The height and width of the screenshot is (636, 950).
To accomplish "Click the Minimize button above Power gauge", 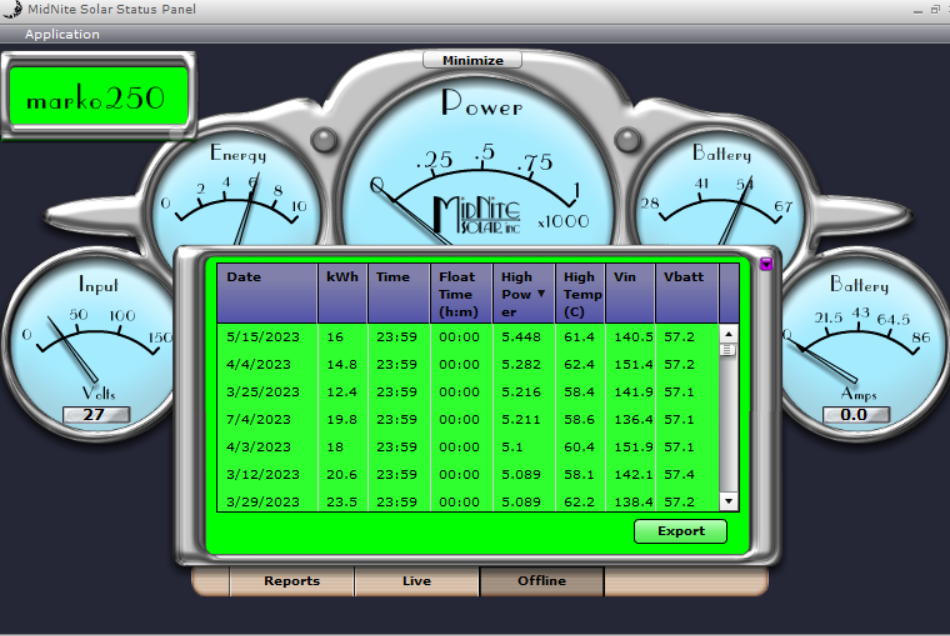I will [472, 60].
